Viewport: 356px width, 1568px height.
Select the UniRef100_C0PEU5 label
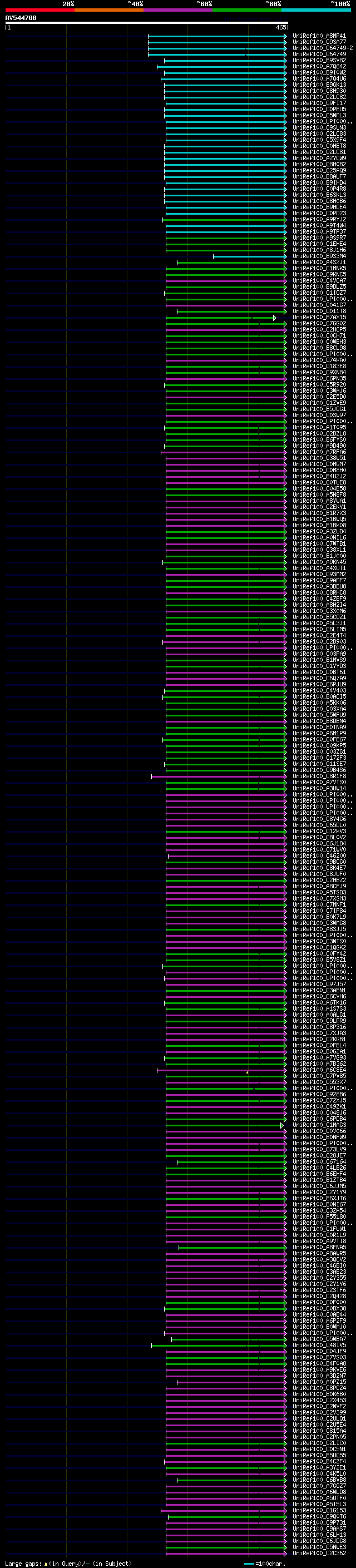319,110
